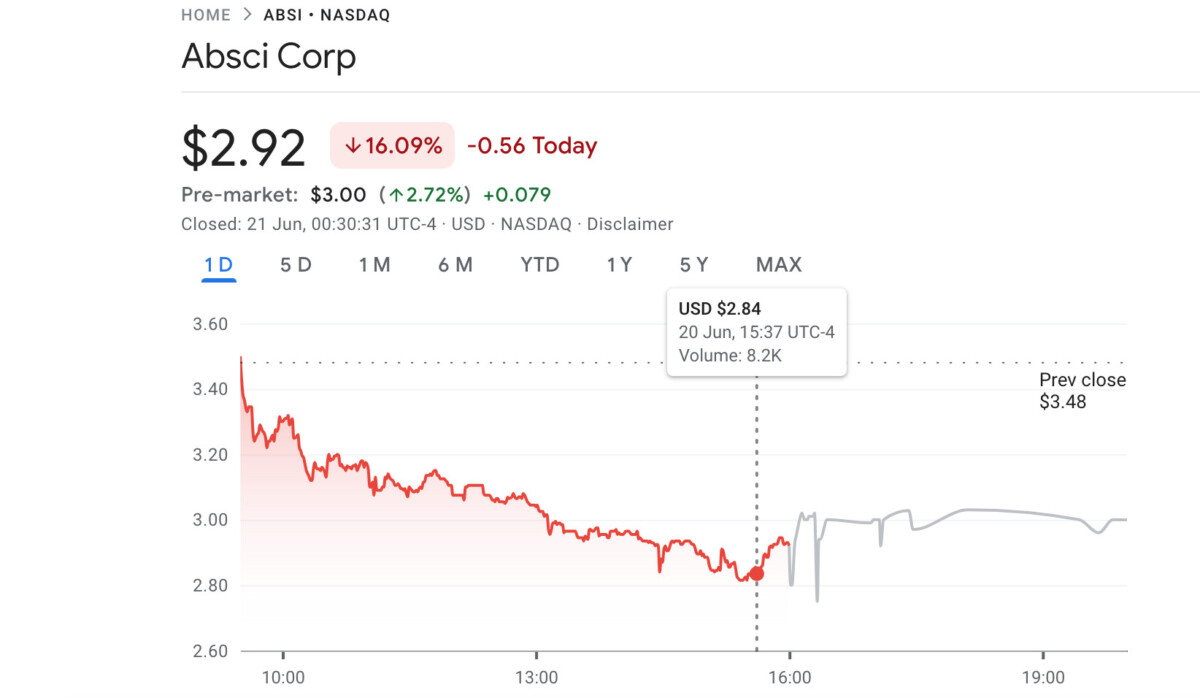Click the Absci Corp title heading
Image resolution: width=1200 pixels, height=698 pixels.
click(x=268, y=56)
